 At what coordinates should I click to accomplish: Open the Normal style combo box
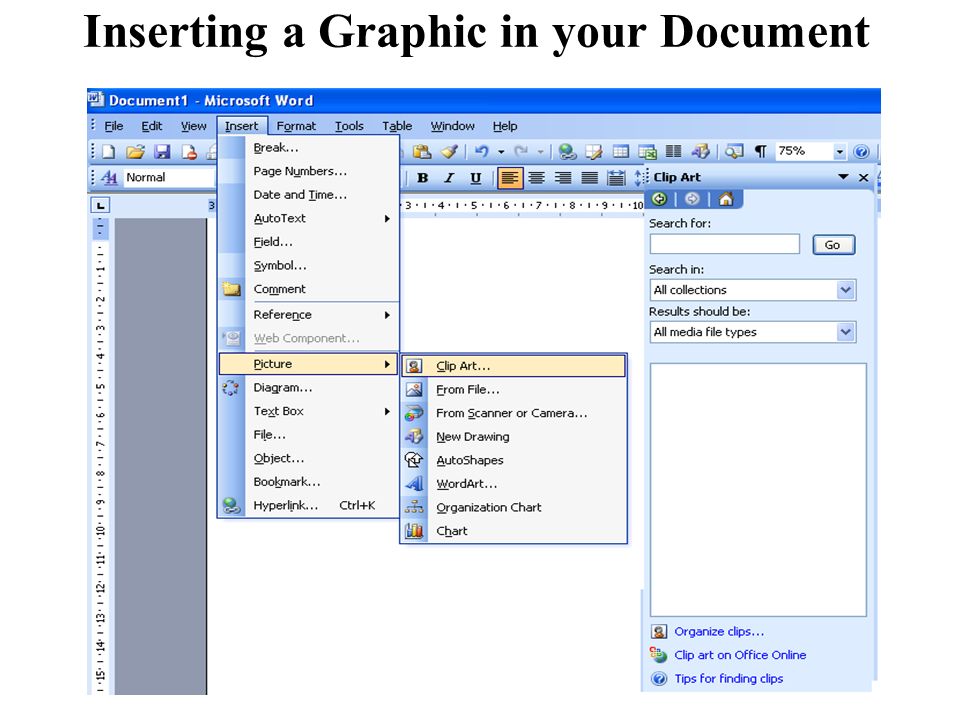coord(169,178)
